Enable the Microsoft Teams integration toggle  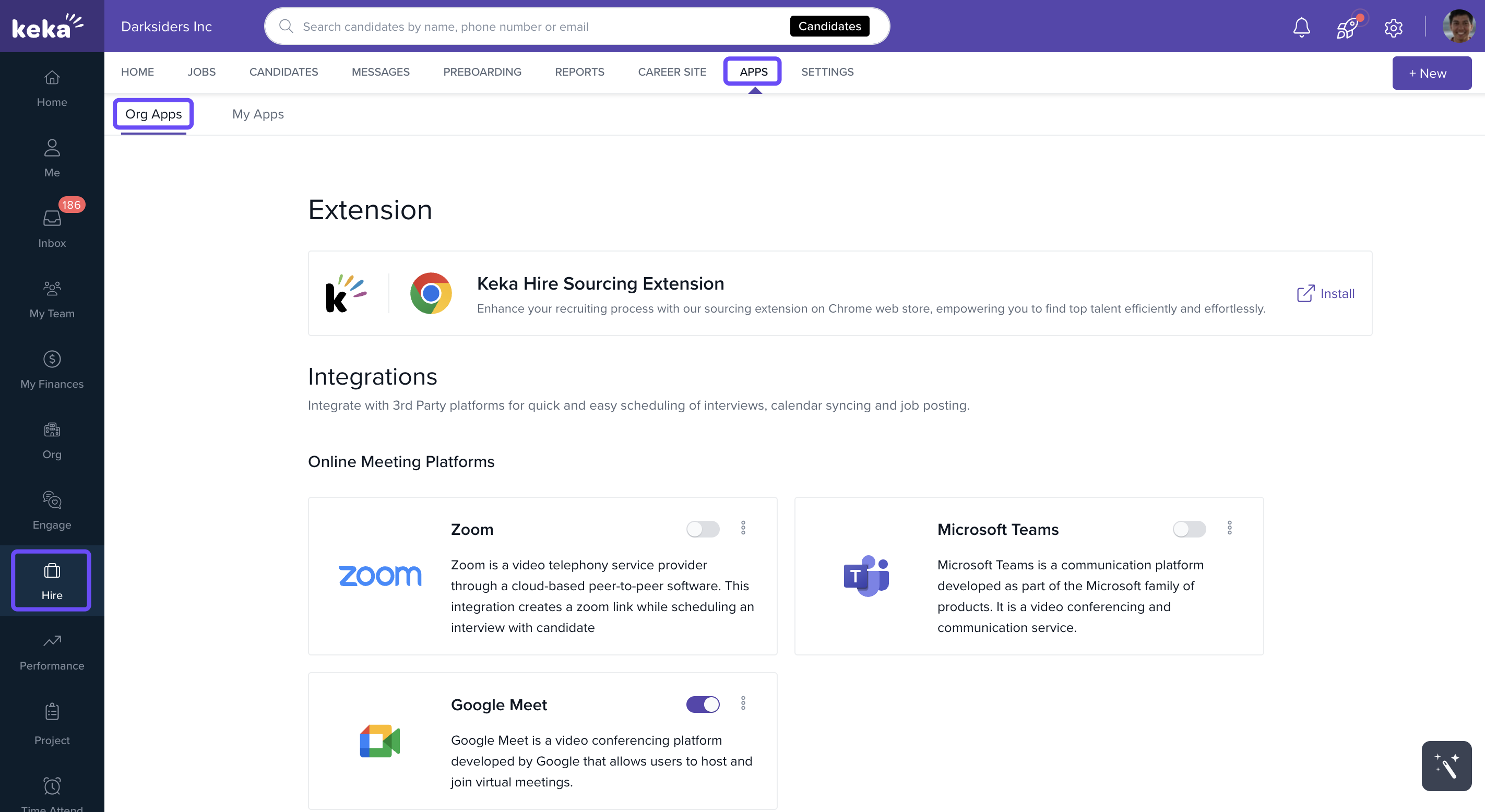point(1189,529)
